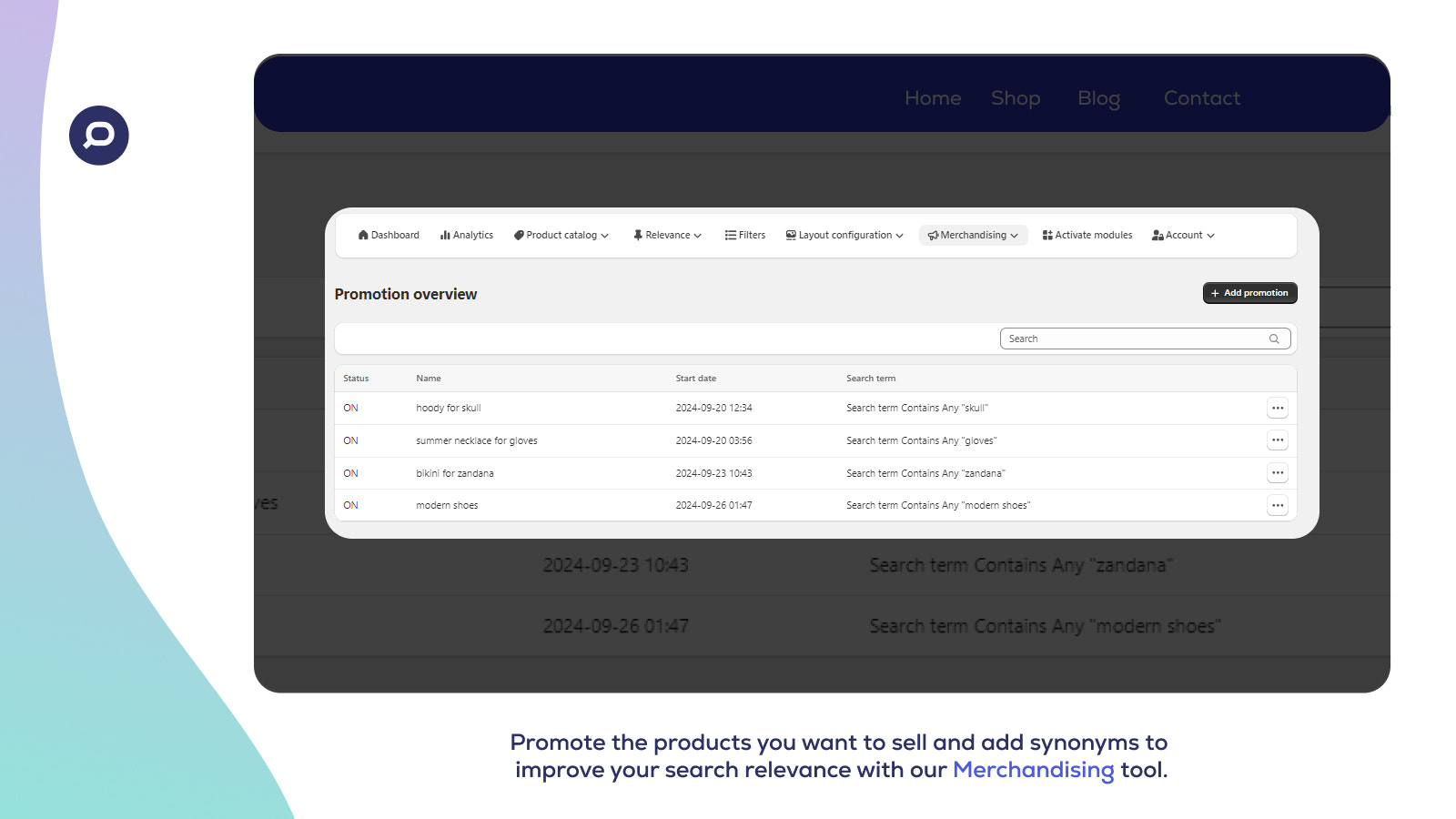This screenshot has height=819, width=1456.
Task: Expand the Product catalog dropdown chevron
Action: point(605,236)
